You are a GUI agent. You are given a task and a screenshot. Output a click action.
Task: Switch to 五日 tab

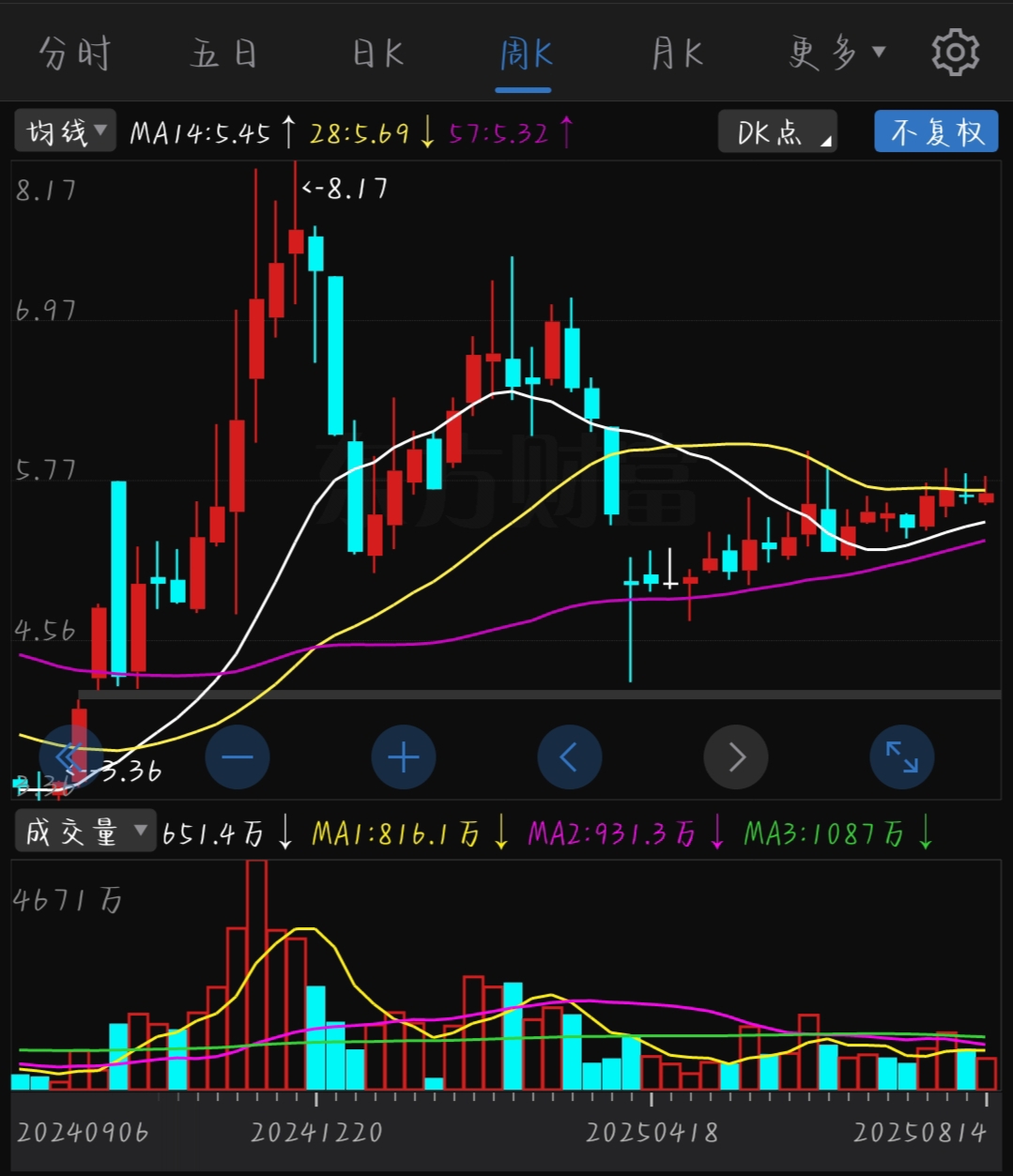click(x=224, y=53)
